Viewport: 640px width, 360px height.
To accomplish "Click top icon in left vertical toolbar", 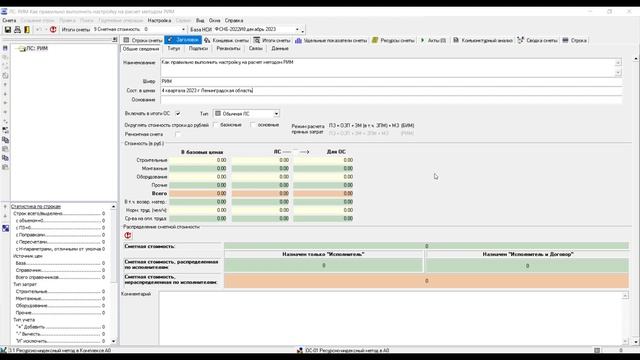I will click(5, 48).
